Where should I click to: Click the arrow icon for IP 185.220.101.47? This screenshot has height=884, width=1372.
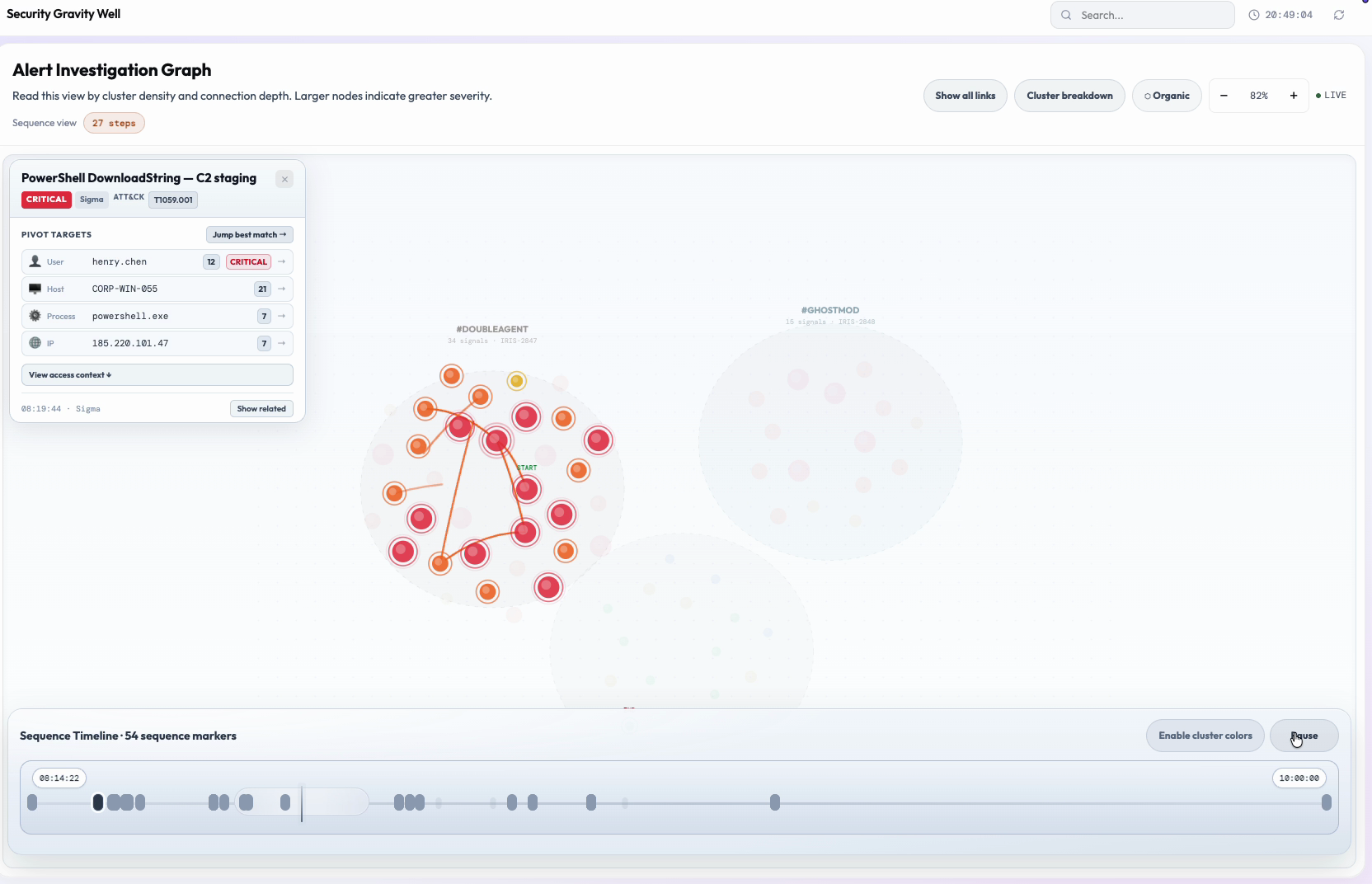click(x=282, y=343)
